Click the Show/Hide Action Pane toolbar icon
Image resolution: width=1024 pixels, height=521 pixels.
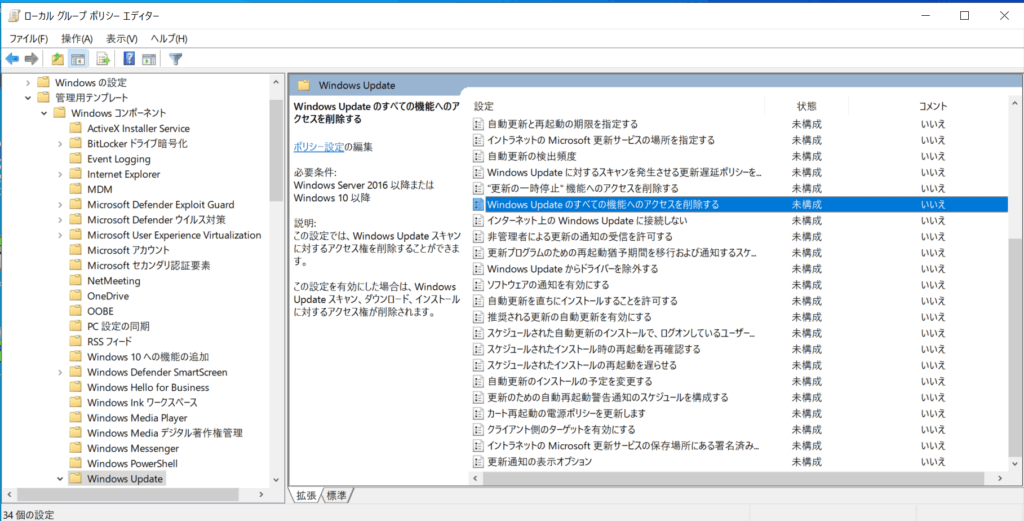(x=149, y=59)
